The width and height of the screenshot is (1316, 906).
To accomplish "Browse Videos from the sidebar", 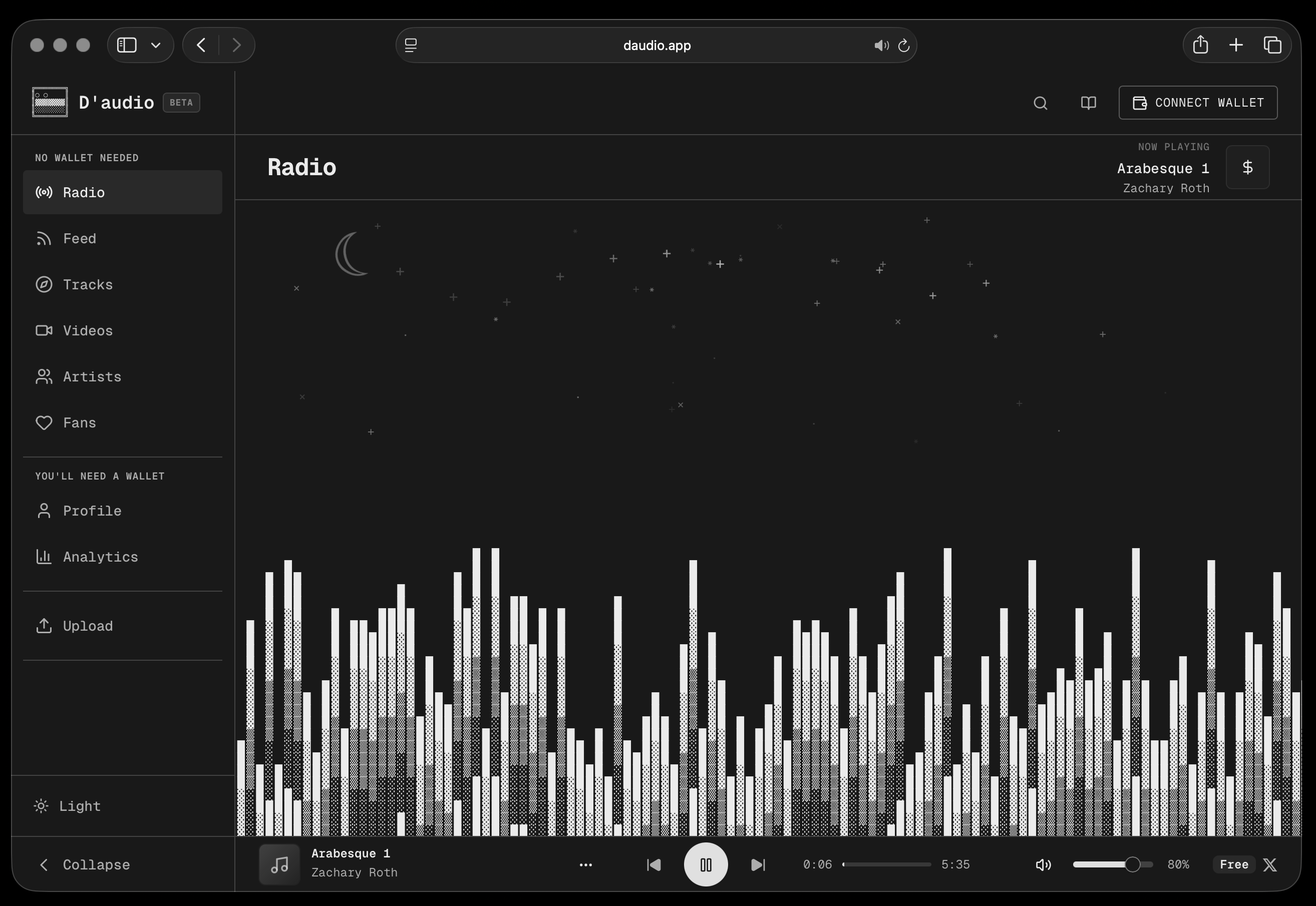I will 88,330.
